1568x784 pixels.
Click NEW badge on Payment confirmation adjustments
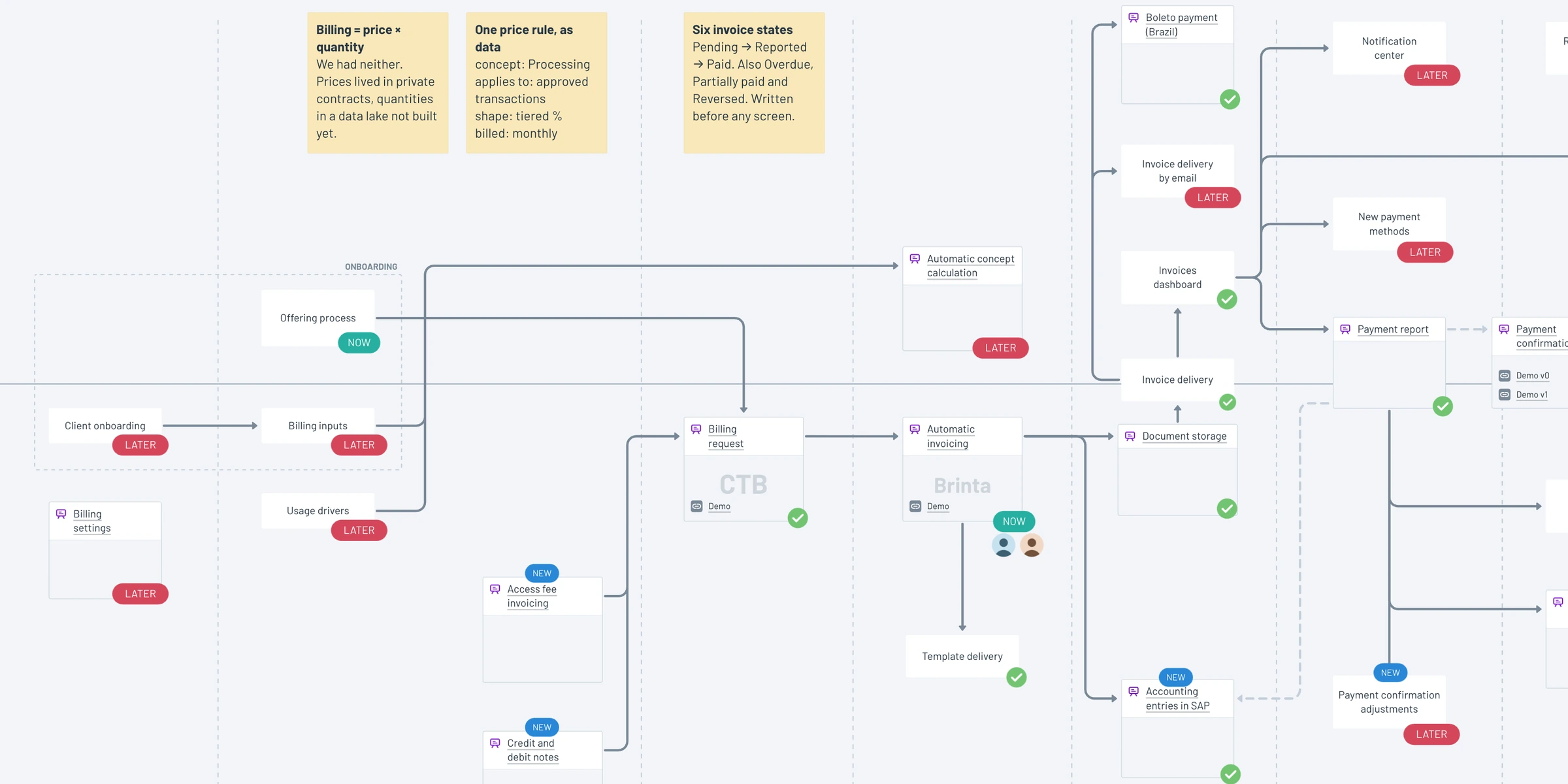click(x=1390, y=672)
